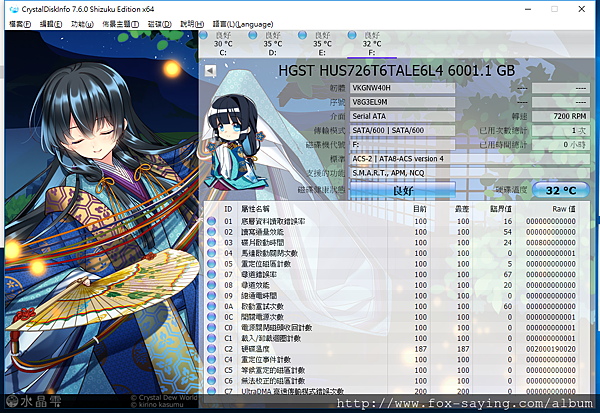600x413 pixels.
Task: Click status icon for attribute 01
Action: point(211,221)
